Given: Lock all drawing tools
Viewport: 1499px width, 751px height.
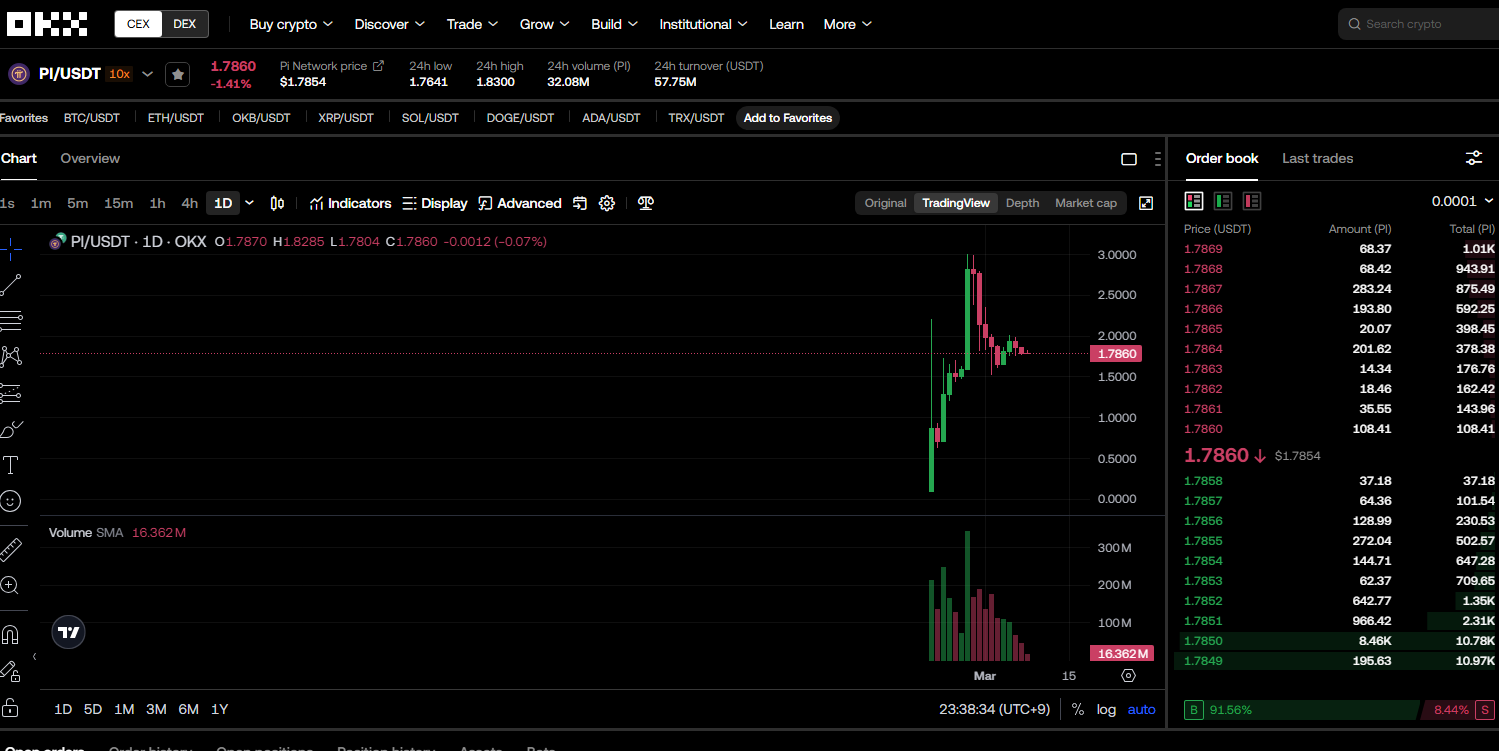Looking at the screenshot, I should (11, 706).
